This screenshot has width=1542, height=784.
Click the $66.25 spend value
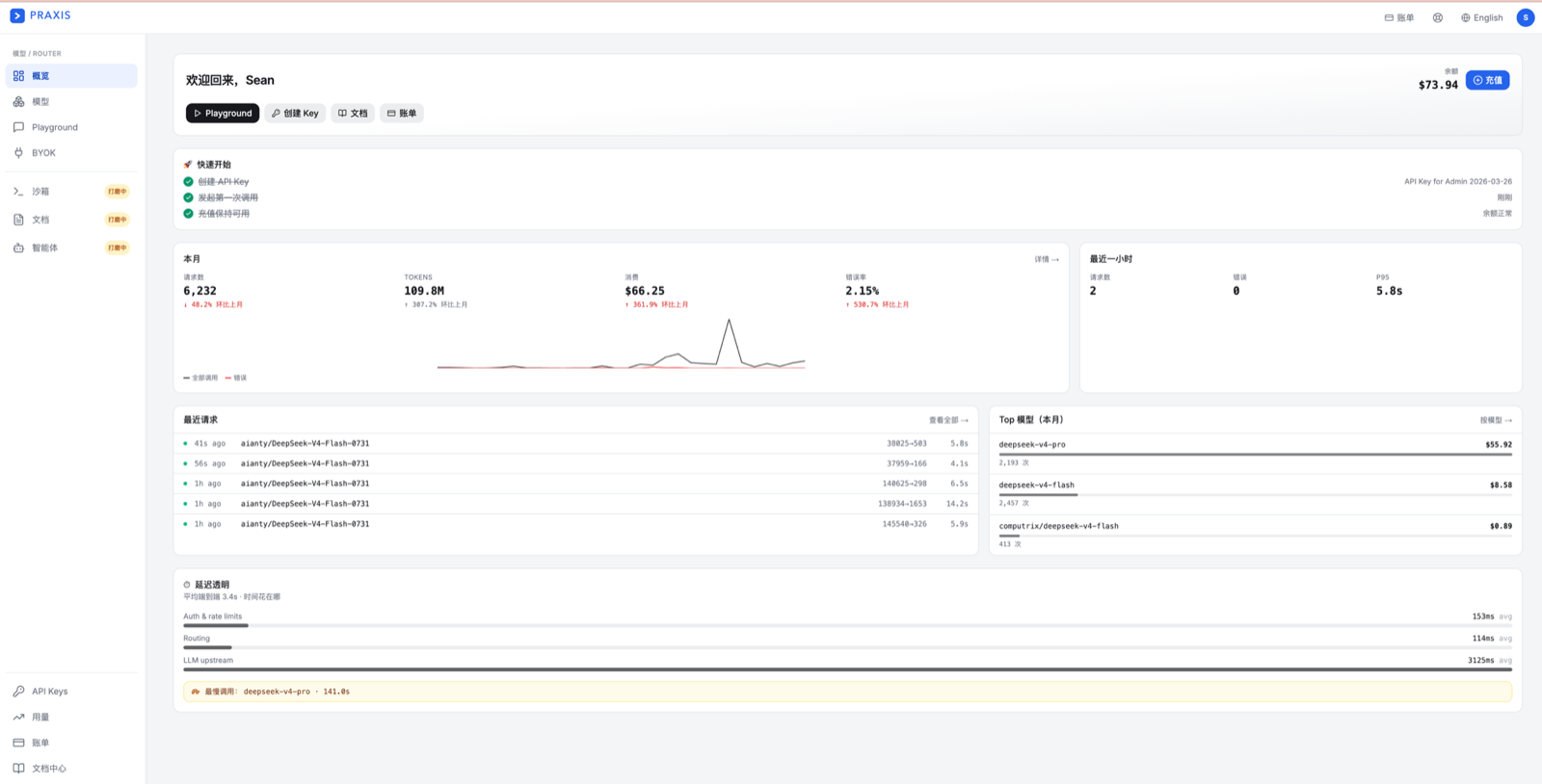645,291
